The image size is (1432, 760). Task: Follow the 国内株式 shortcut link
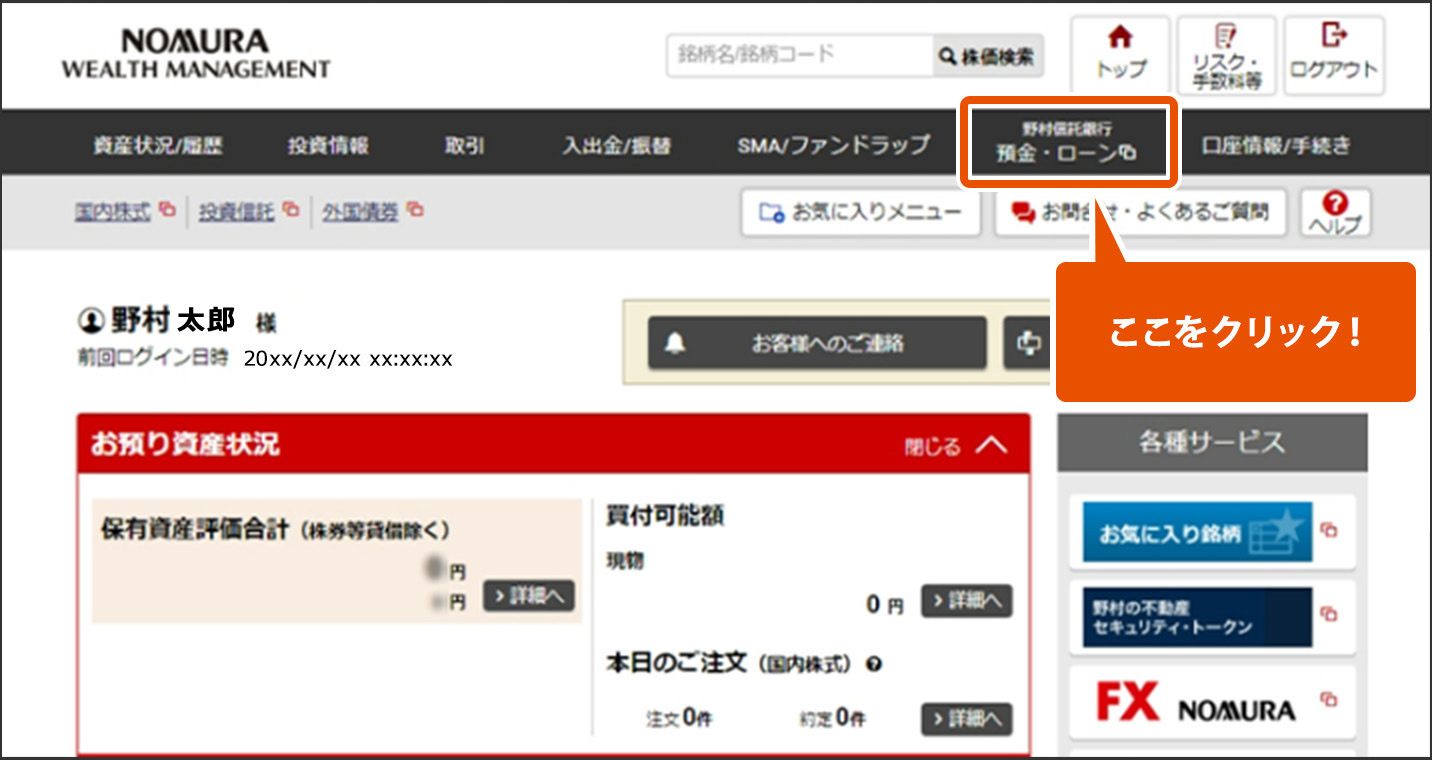point(113,211)
